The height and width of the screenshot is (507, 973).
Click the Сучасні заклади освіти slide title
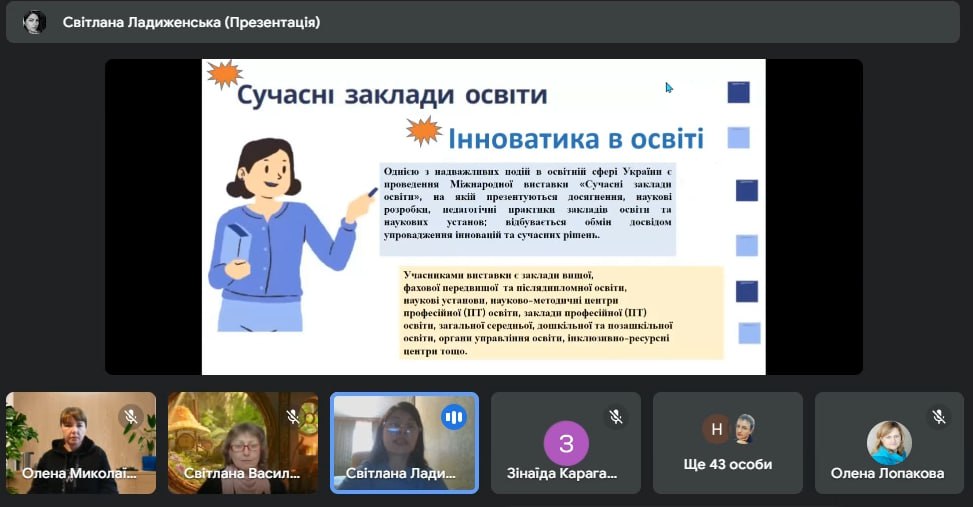392,95
